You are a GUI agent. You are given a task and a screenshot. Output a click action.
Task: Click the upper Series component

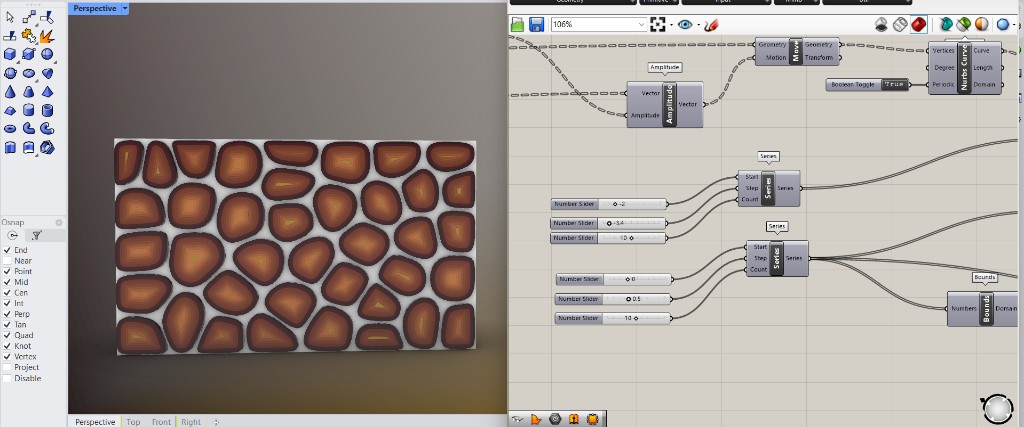pyautogui.click(x=769, y=188)
